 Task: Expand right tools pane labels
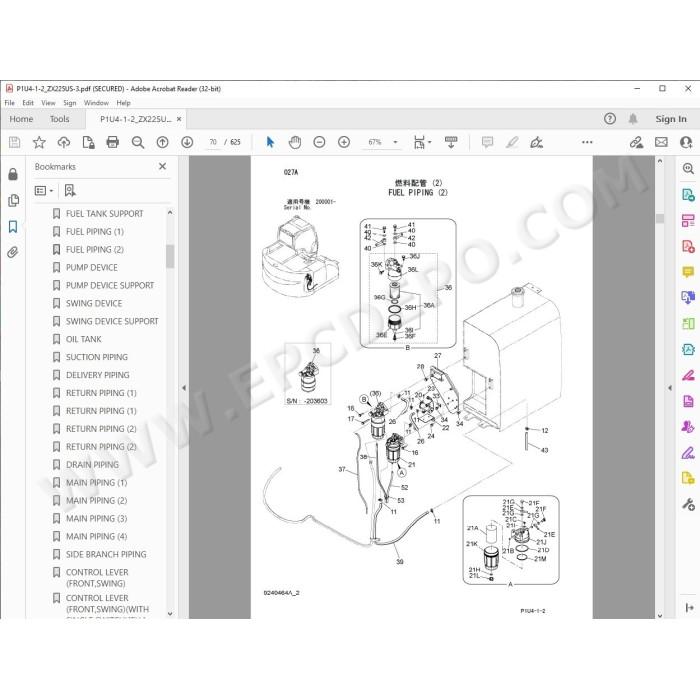(x=689, y=608)
